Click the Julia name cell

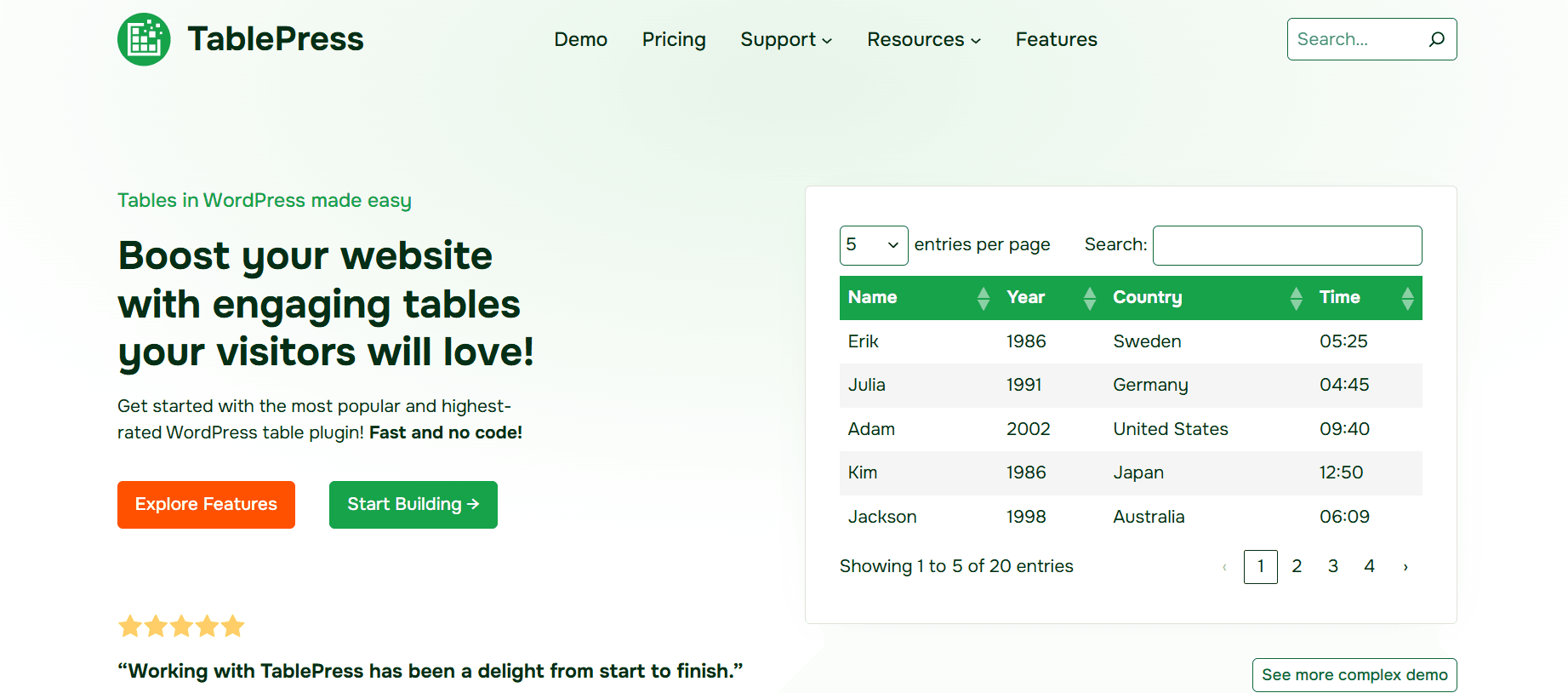[x=919, y=386]
